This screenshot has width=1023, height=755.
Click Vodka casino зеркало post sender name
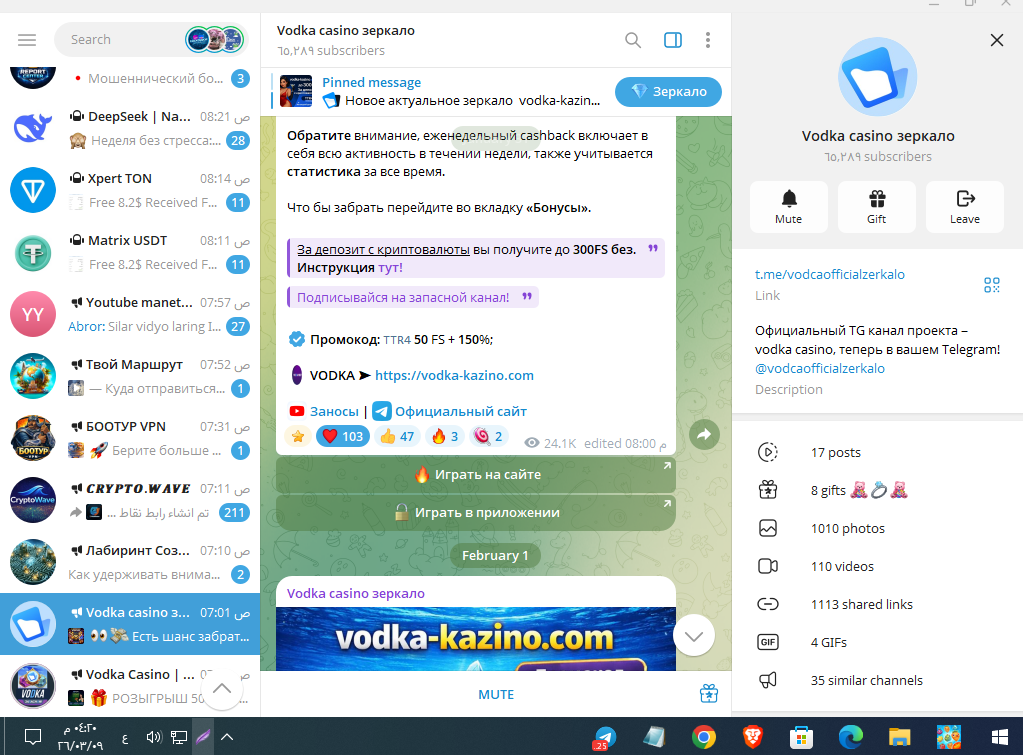[x=356, y=593]
